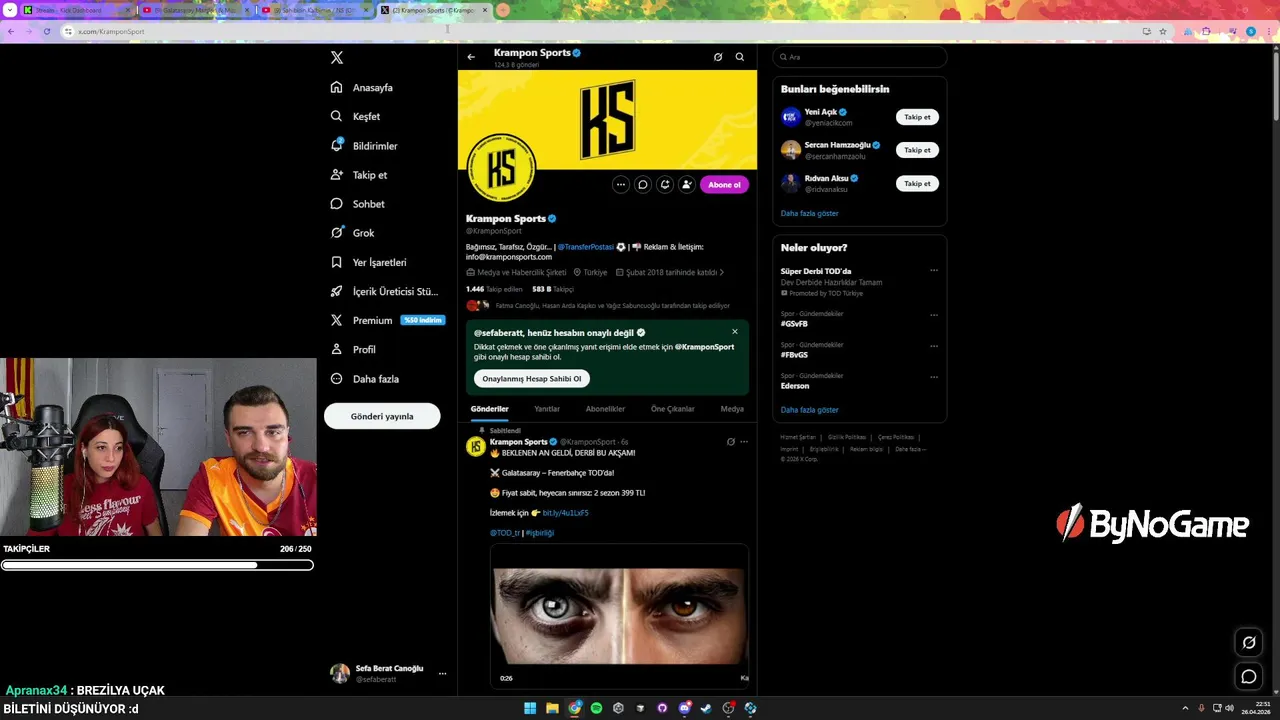Screen dimensions: 1280x720
Task: Switch to the Yanıtlar tab
Action: coord(547,409)
